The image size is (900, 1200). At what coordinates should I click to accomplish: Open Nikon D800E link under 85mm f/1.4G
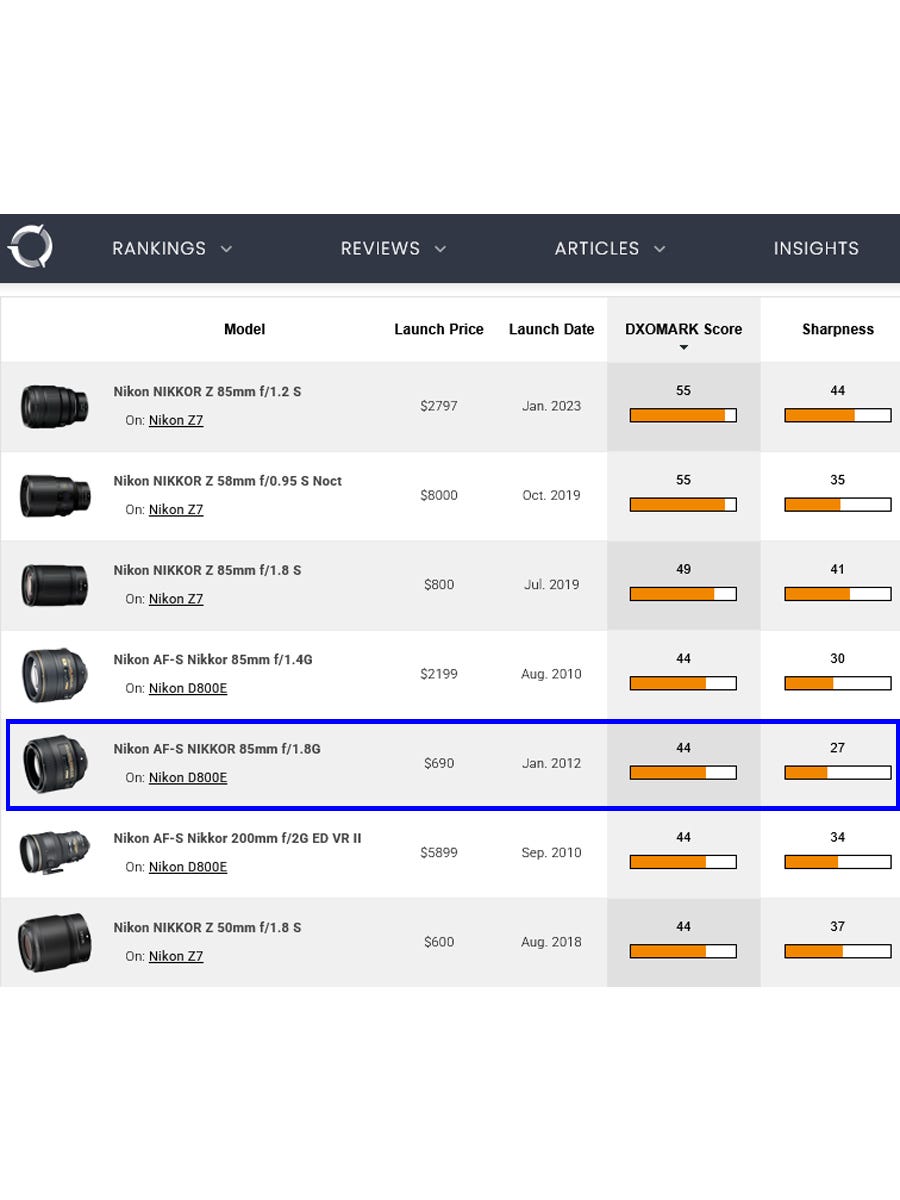click(x=188, y=689)
